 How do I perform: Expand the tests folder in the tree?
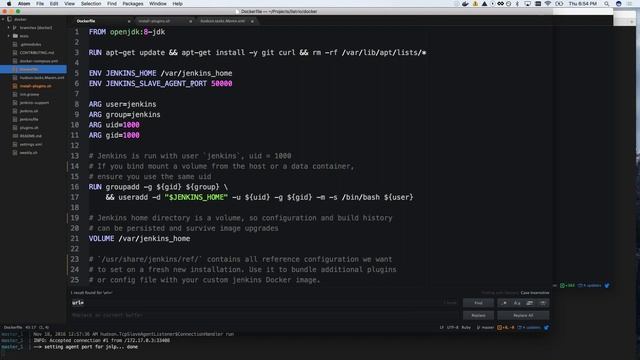pyautogui.click(x=9, y=36)
